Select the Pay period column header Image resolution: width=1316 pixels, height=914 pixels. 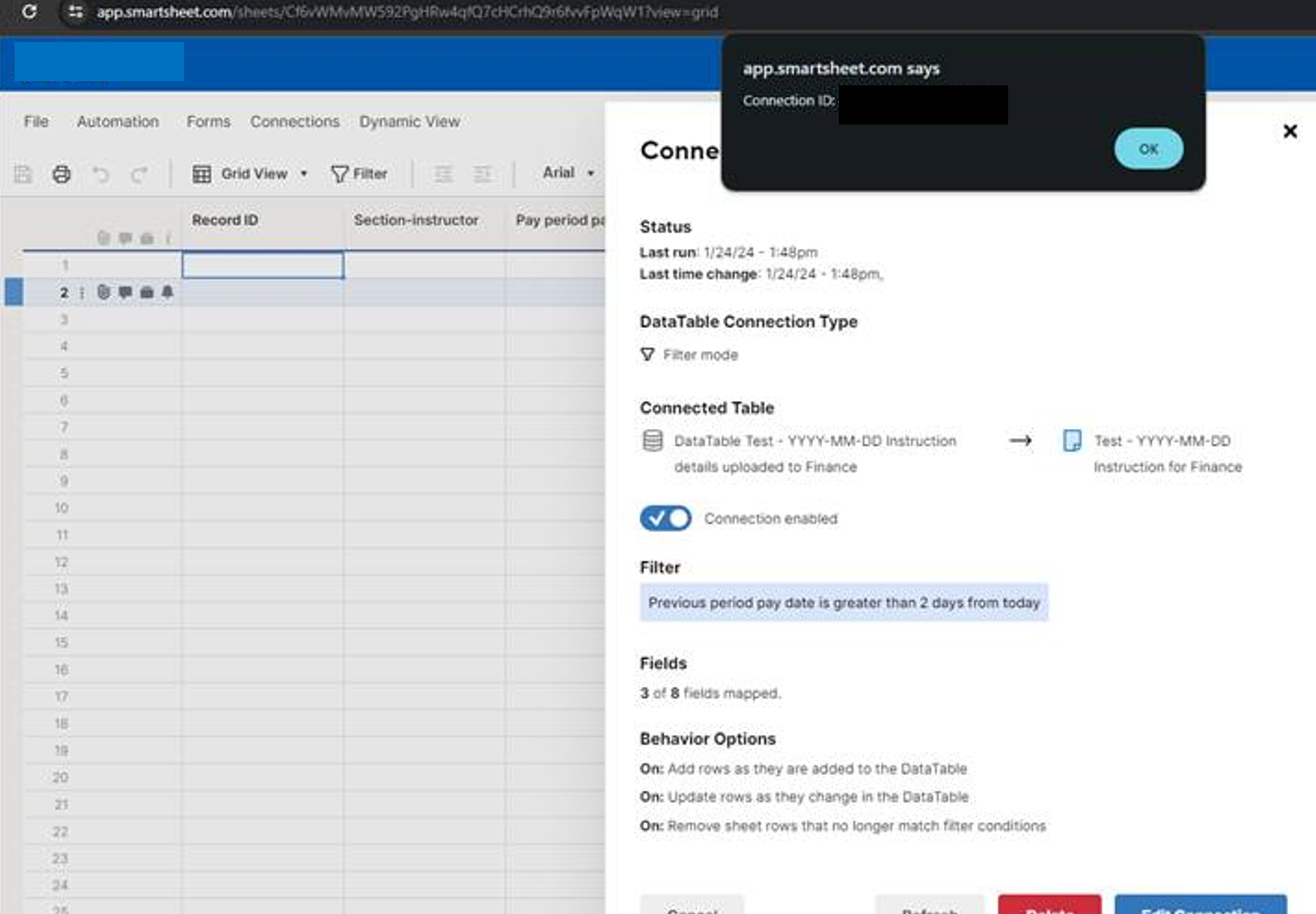pos(556,220)
